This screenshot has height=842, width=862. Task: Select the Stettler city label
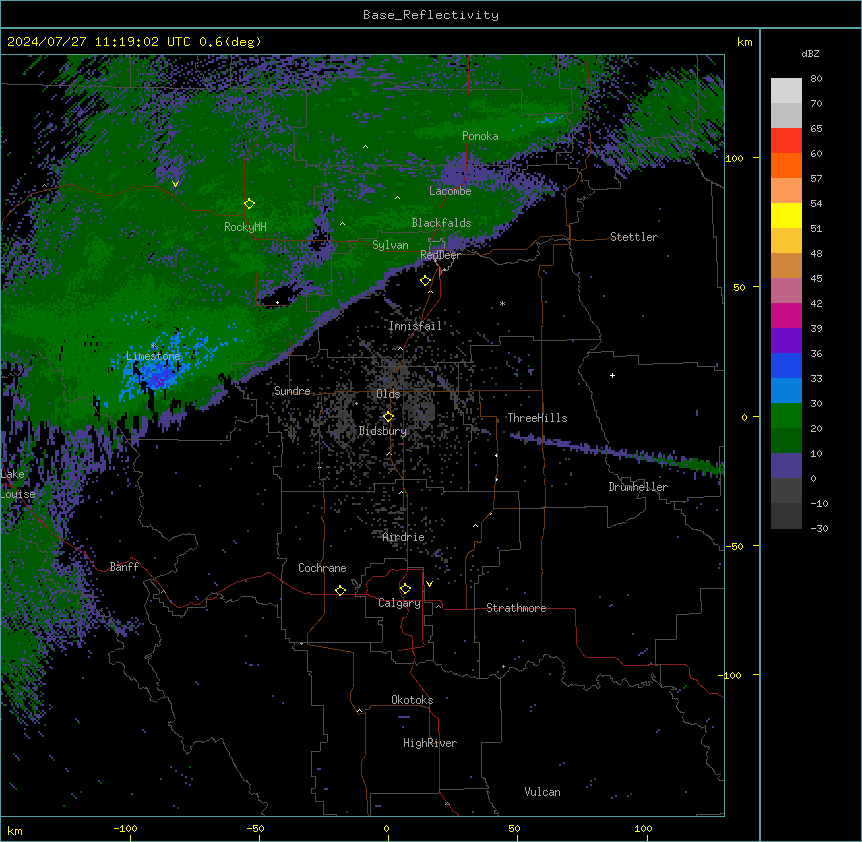click(634, 237)
